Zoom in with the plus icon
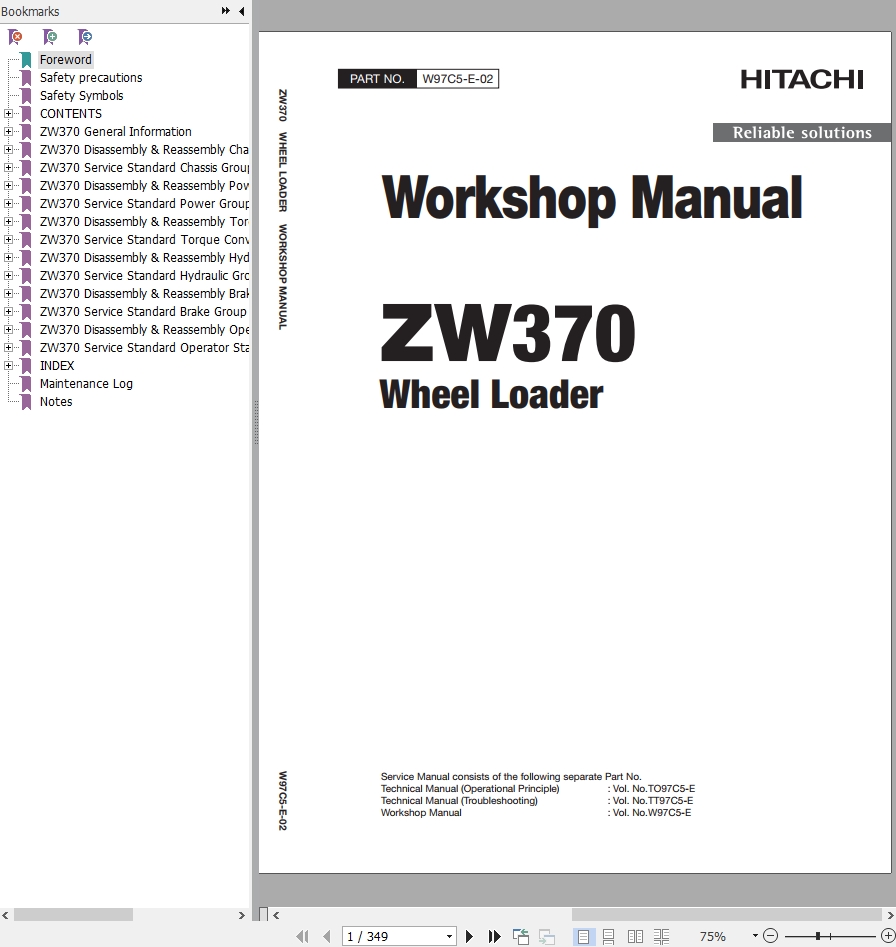Screen dimensions: 896x947 click(x=888, y=936)
